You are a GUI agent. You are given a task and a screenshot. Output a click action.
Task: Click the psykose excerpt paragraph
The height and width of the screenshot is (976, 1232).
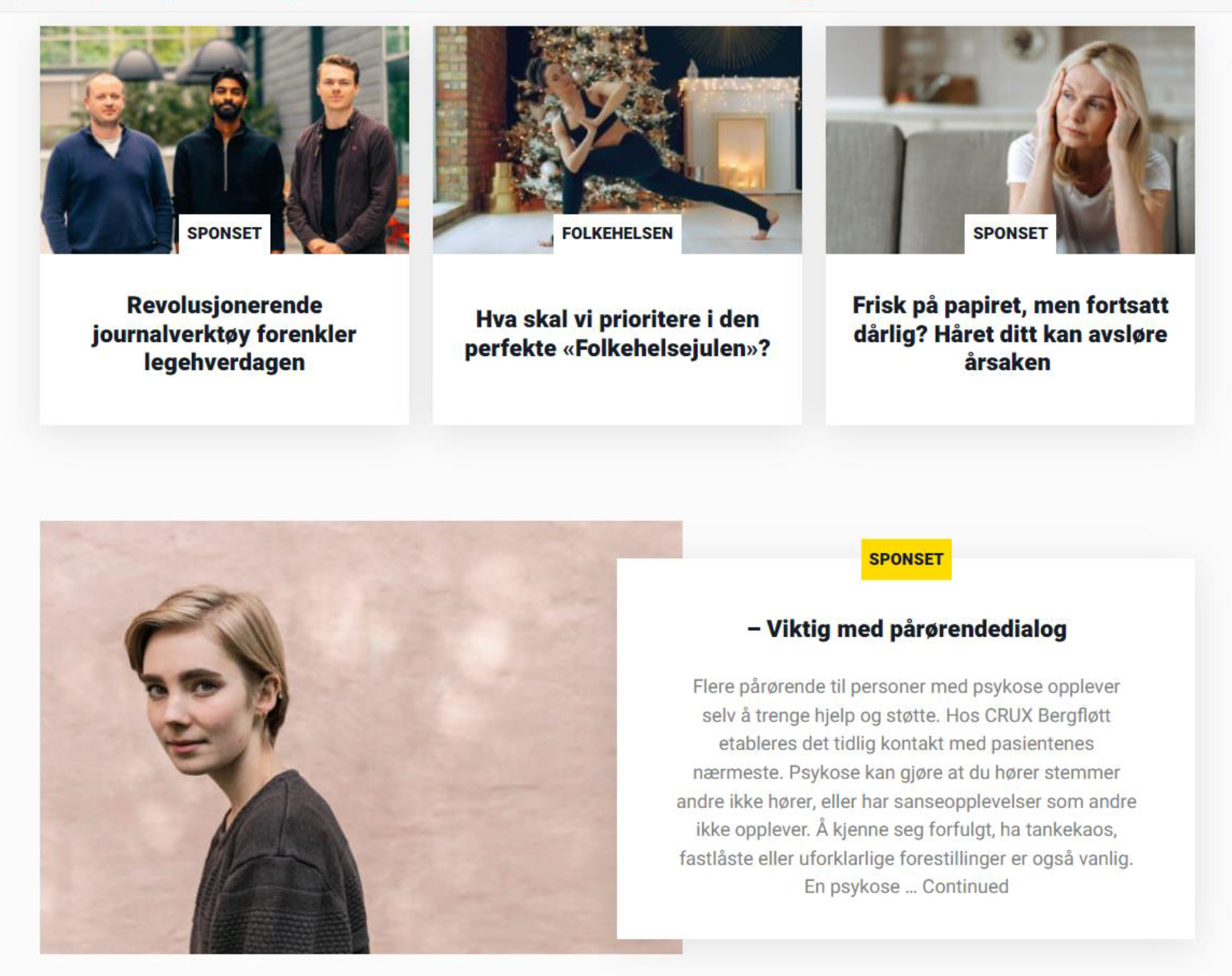(907, 787)
